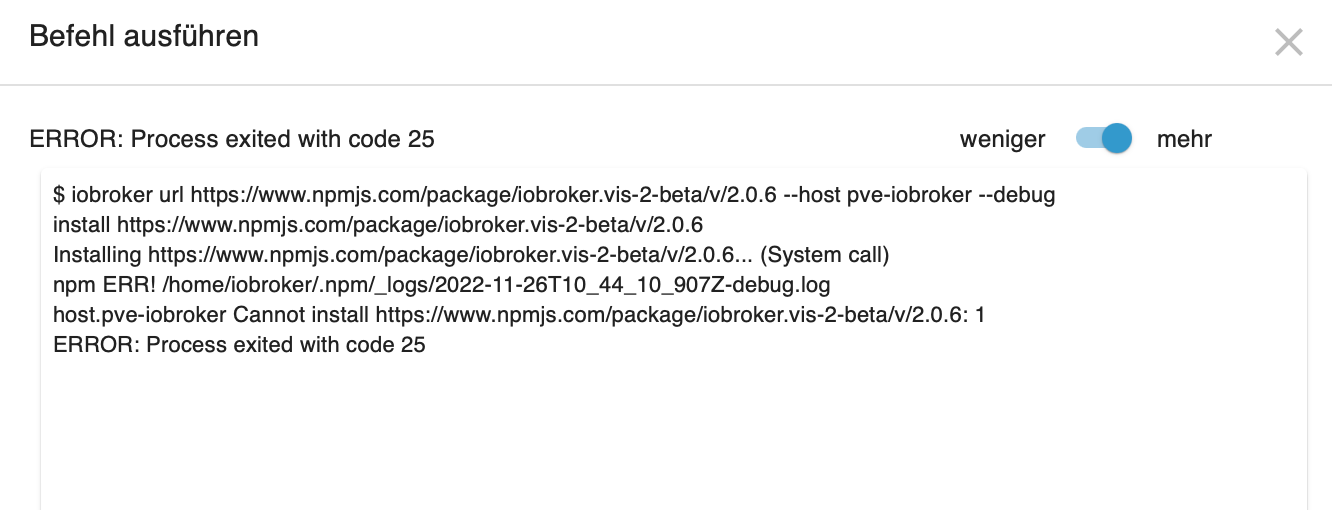Screen dimensions: 1332x510
Task: Close the Befehl ausführen dialog
Action: 1288,42
